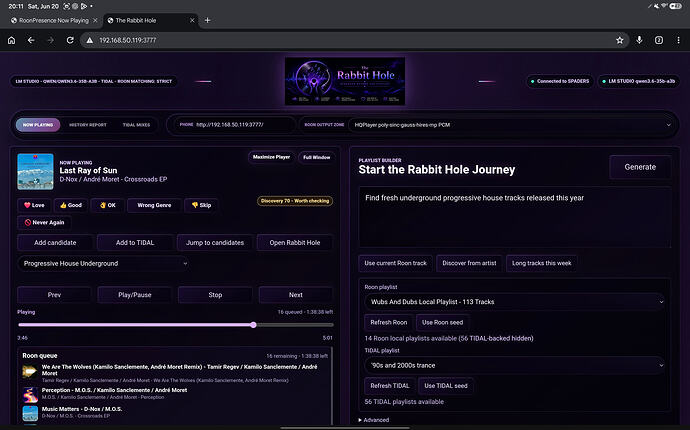Viewport: 690px width, 430px height.
Task: Click Jump to candidates
Action: tap(215, 243)
